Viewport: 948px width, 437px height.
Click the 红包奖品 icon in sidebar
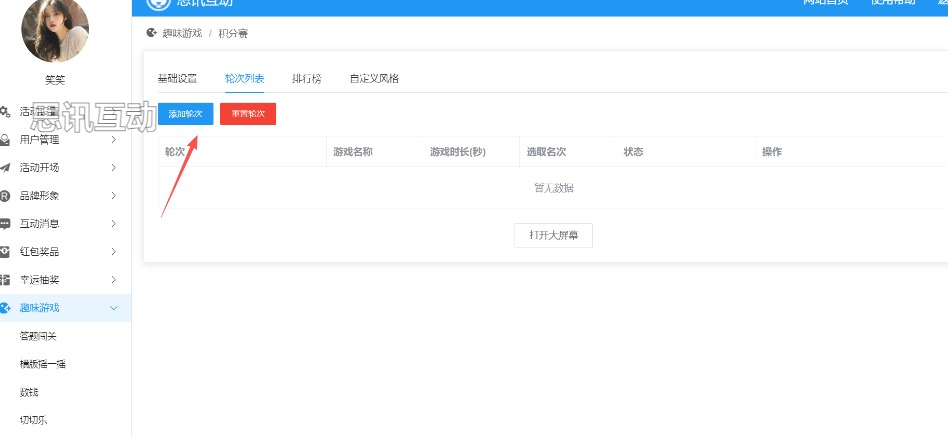[x=5, y=251]
